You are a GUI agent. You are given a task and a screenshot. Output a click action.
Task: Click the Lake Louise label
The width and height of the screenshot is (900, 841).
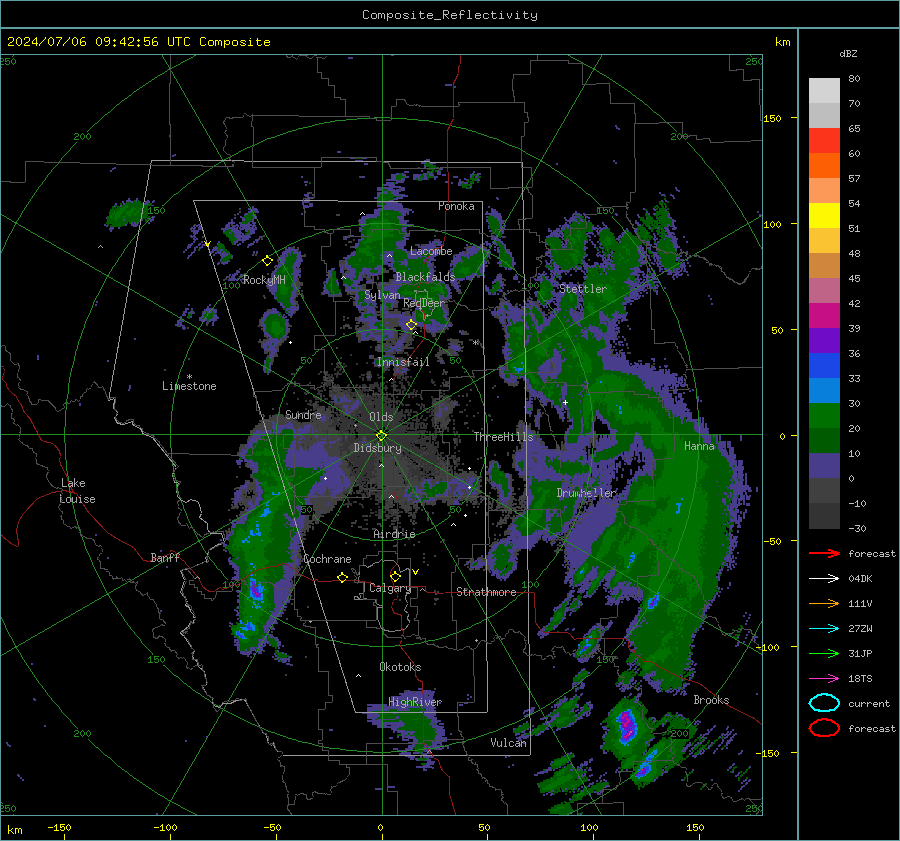click(x=77, y=491)
